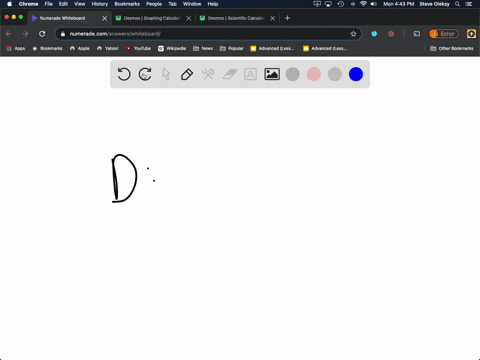Click the volume status icon
This screenshot has width=480, height=360.
pyautogui.click(x=374, y=4)
